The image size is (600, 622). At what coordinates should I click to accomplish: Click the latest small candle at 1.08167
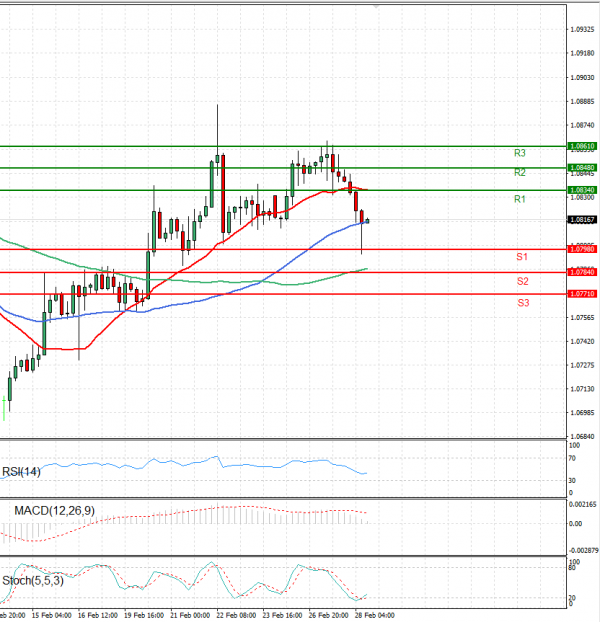pyautogui.click(x=368, y=221)
